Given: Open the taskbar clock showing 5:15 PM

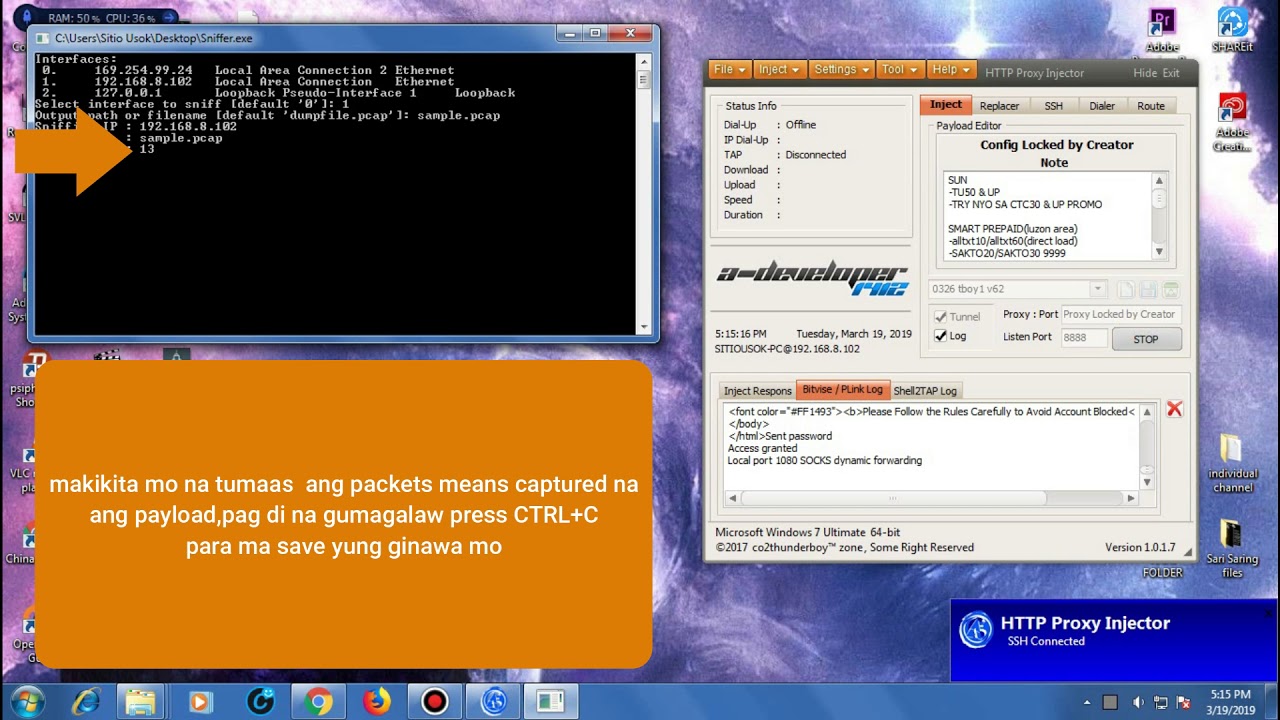Looking at the screenshot, I should tap(1230, 702).
